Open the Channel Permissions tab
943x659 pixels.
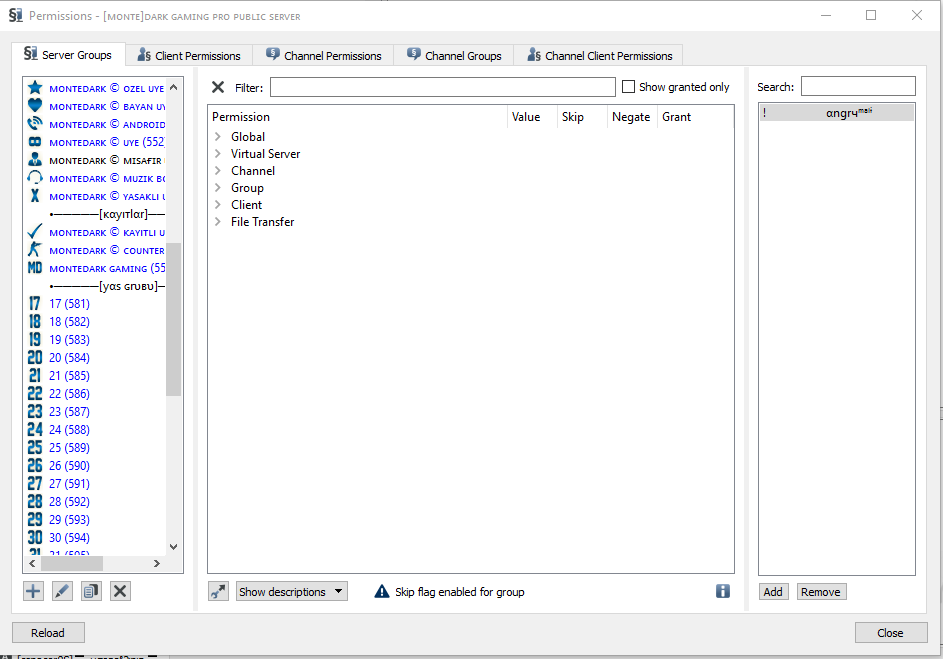[324, 55]
